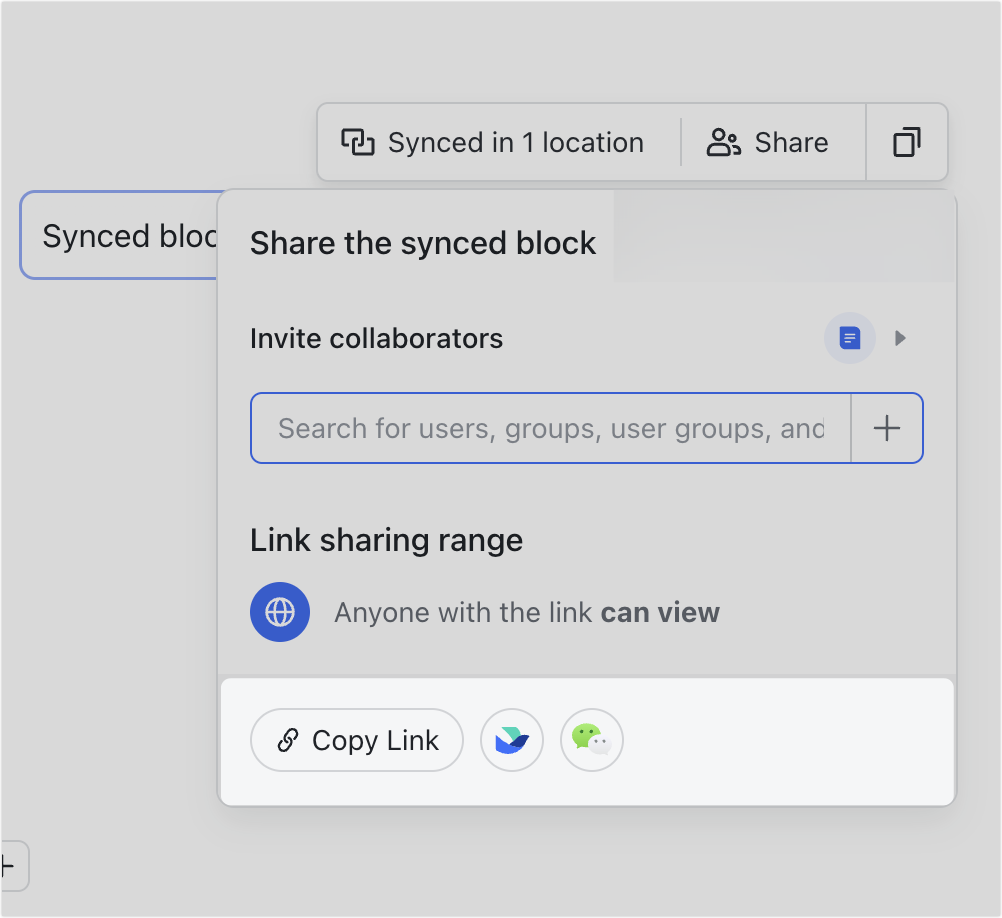Viewport: 1002px width, 918px height.
Task: Click the collaborators icon next to Share
Action: 722,142
